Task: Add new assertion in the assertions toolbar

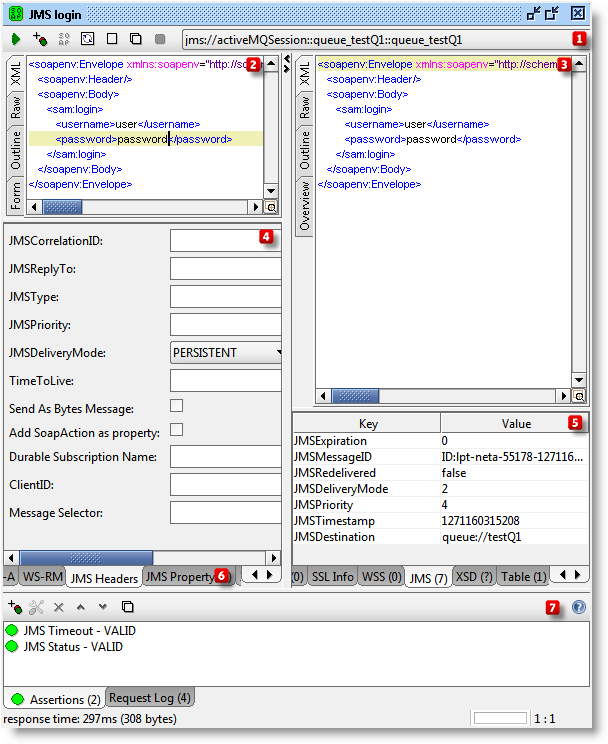Action: click(15, 607)
